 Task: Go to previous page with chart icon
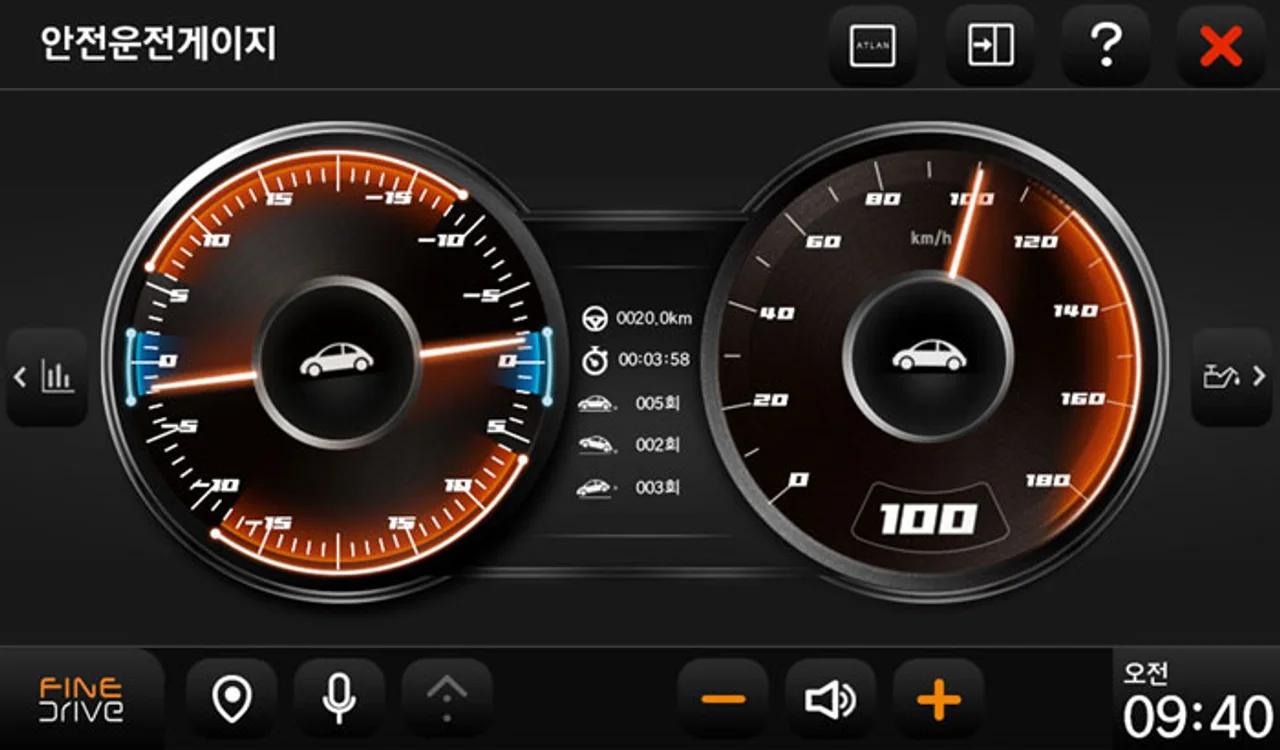[x=47, y=377]
